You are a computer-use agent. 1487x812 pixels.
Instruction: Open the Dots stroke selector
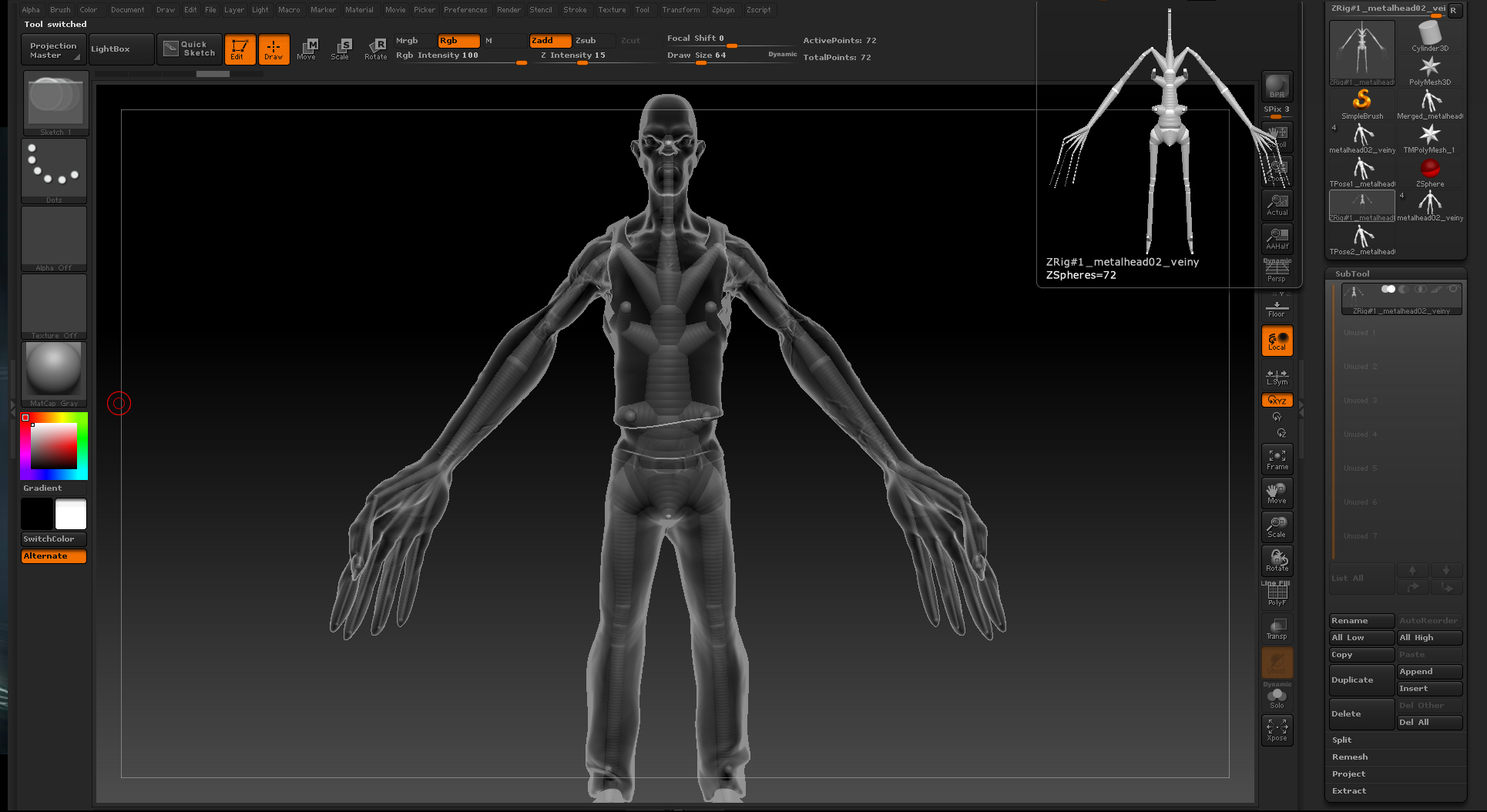pos(54,171)
